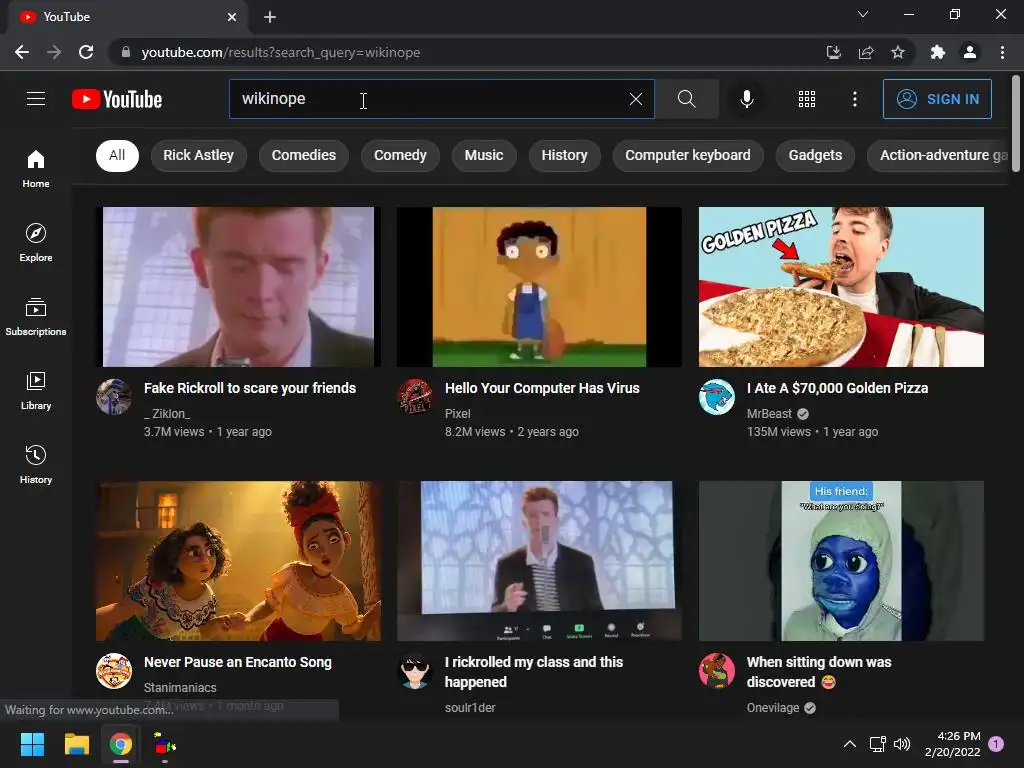Screen dimensions: 1024x768
Task: Click the MrBeast channel avatar
Action: (716, 396)
